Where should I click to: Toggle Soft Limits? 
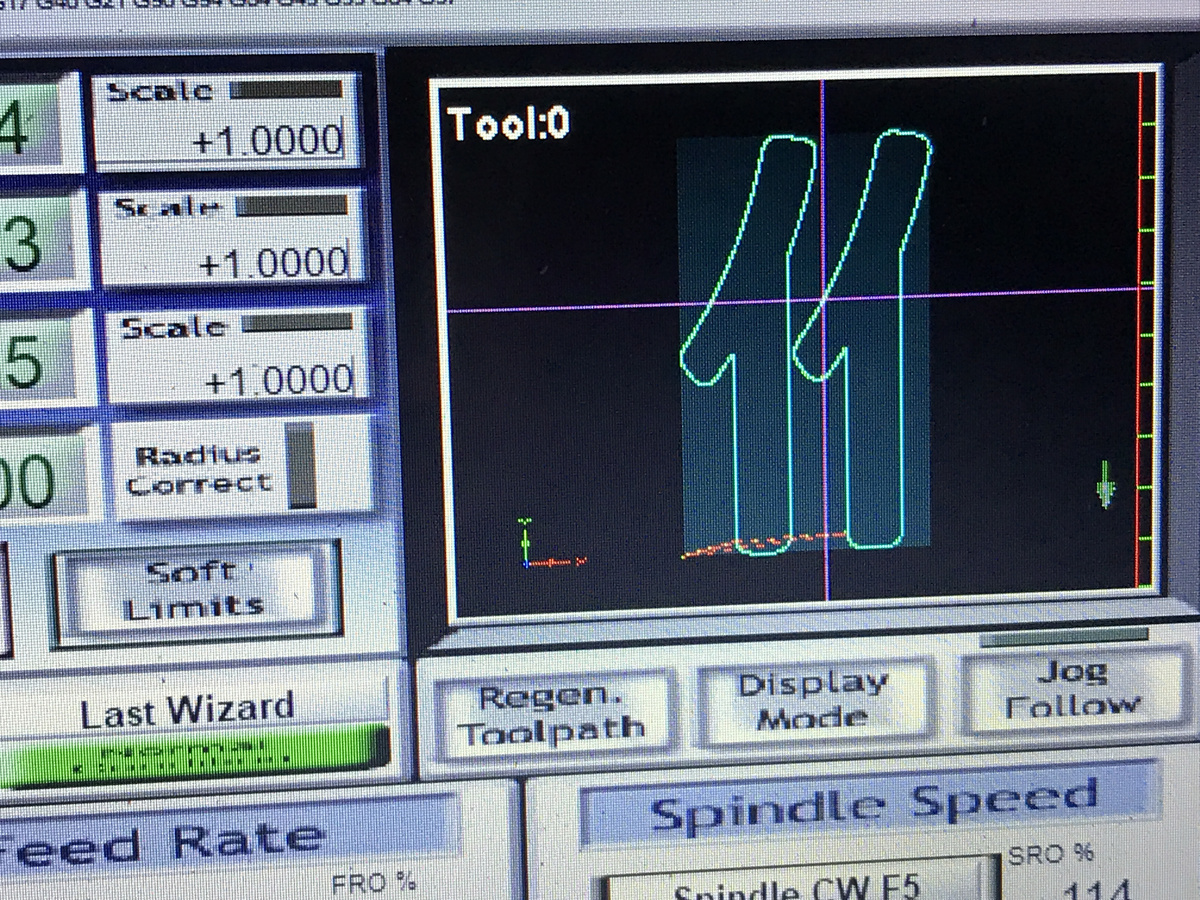pyautogui.click(x=193, y=590)
